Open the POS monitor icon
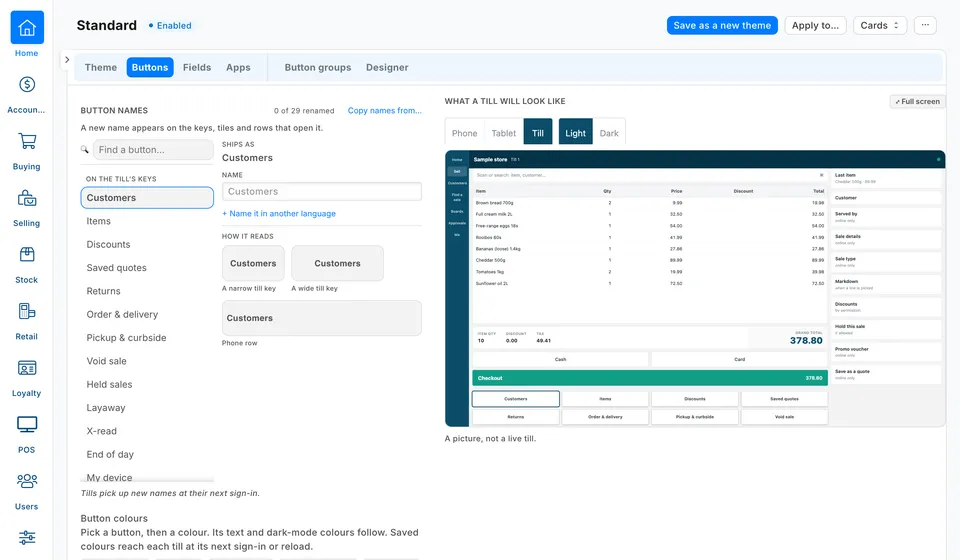Screen dimensions: 960x560 [27, 425]
